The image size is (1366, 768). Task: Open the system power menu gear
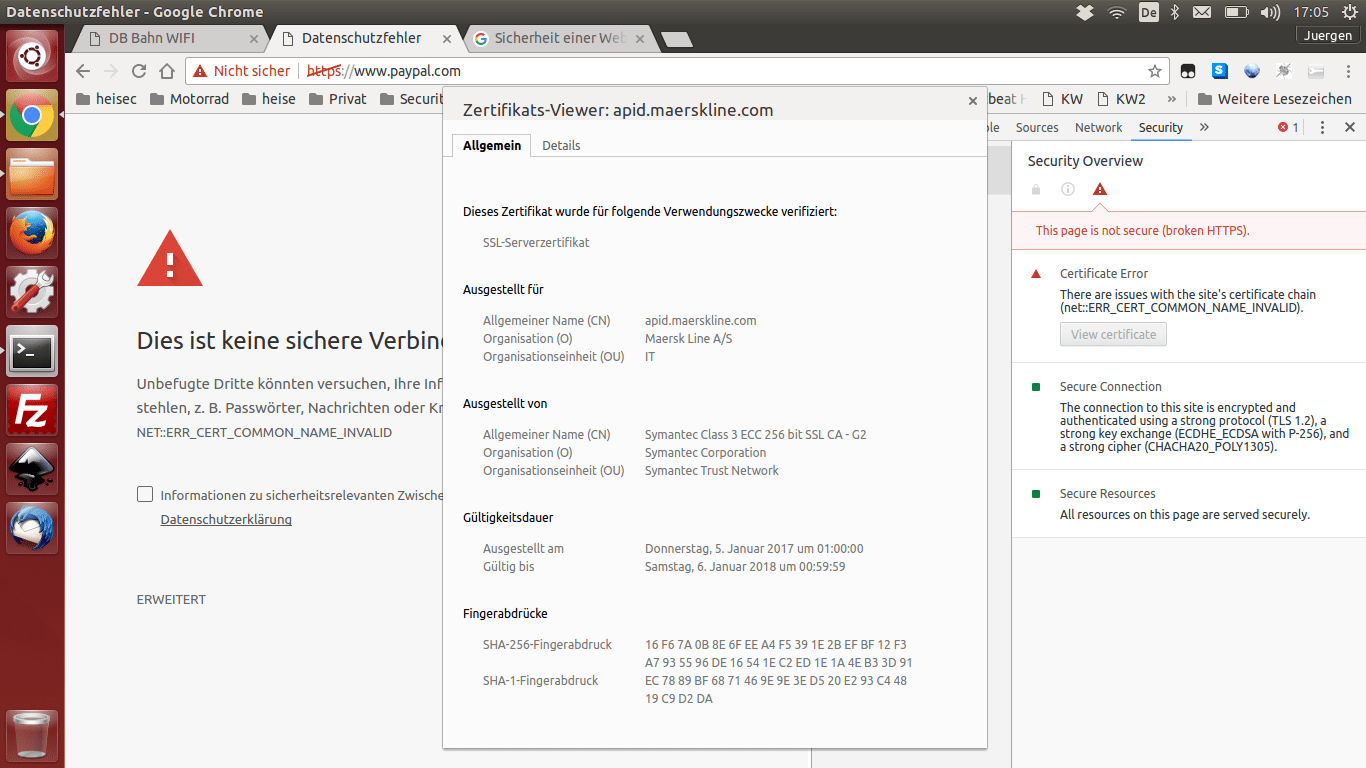(1348, 12)
